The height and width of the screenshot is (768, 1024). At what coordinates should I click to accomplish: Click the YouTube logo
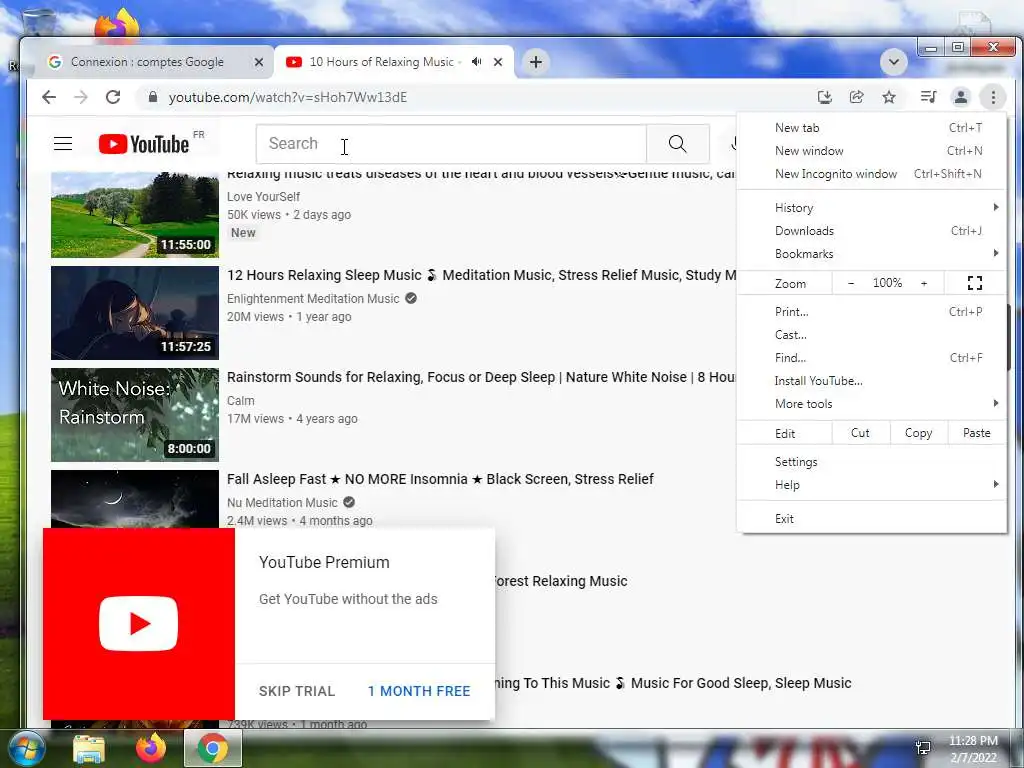tap(144, 144)
